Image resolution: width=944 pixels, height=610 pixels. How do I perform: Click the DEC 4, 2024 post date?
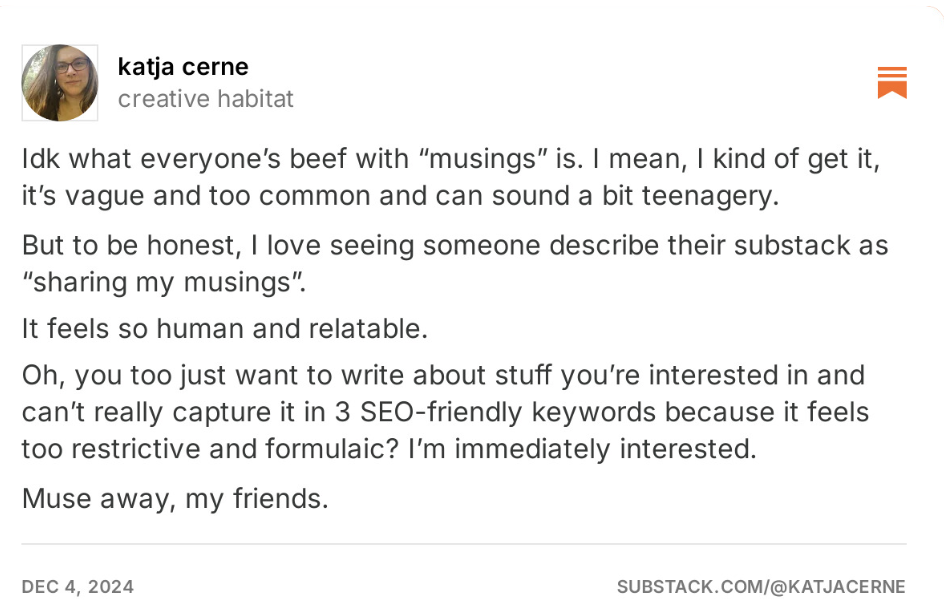pos(78,587)
